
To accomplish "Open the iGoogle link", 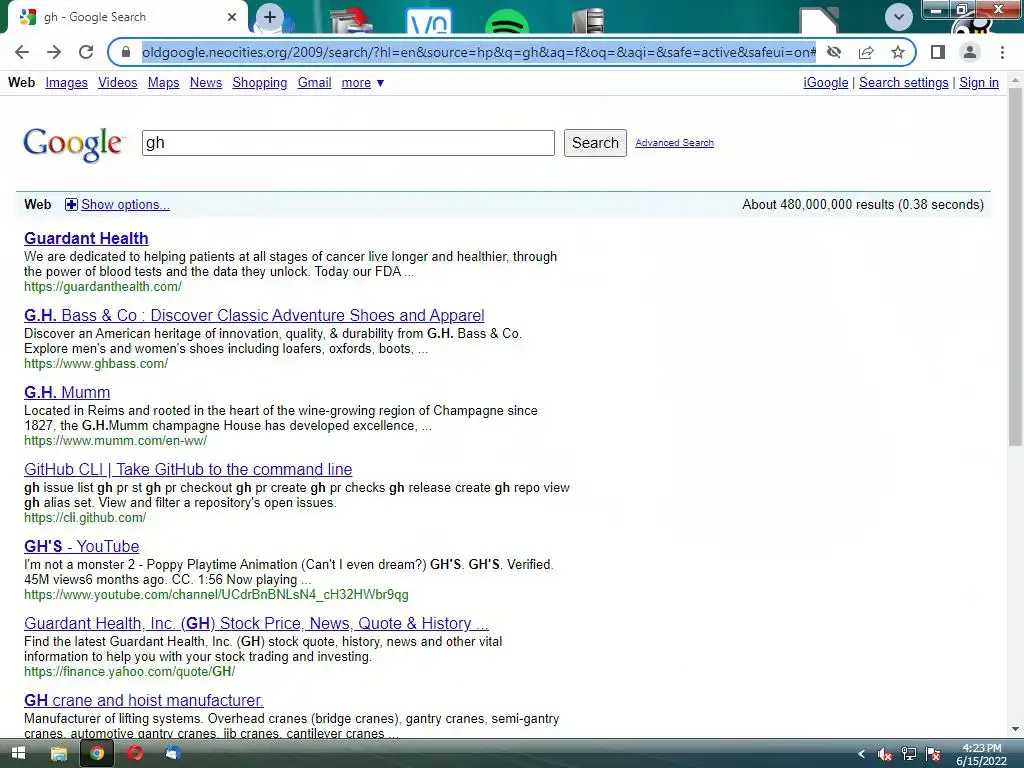I will click(x=825, y=83).
